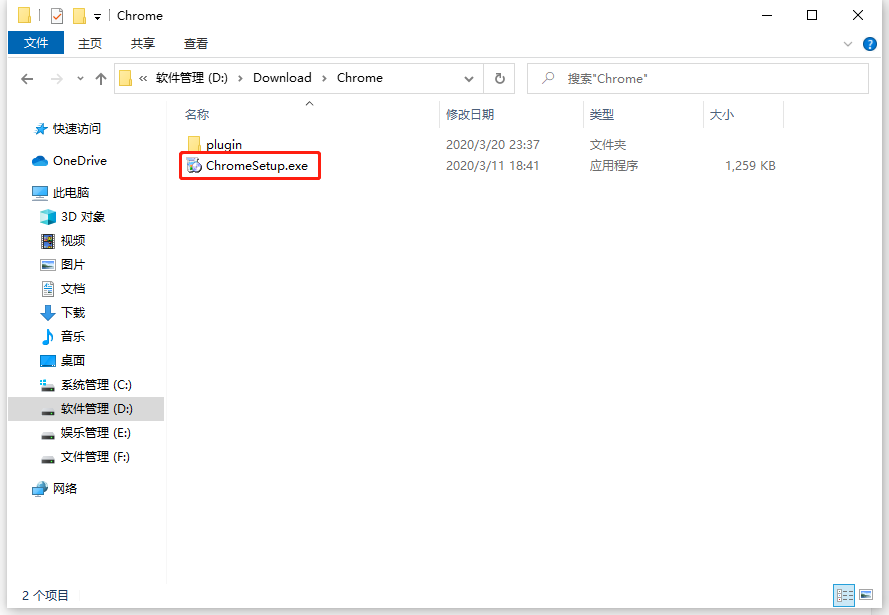889x615 pixels.
Task: Open the 音乐 folder in sidebar
Action: pyautogui.click(x=63, y=337)
